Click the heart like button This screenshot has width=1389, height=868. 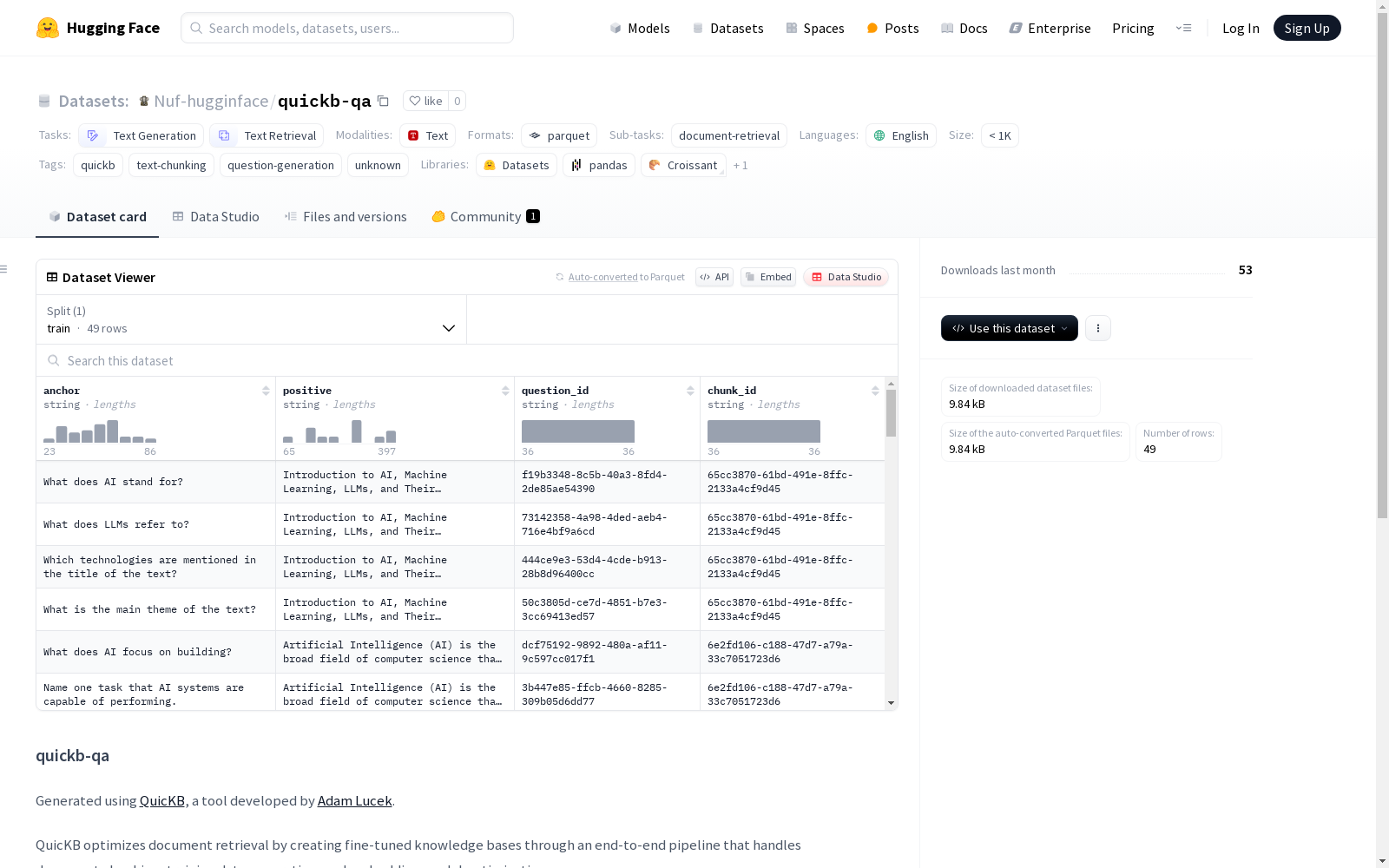tap(425, 101)
